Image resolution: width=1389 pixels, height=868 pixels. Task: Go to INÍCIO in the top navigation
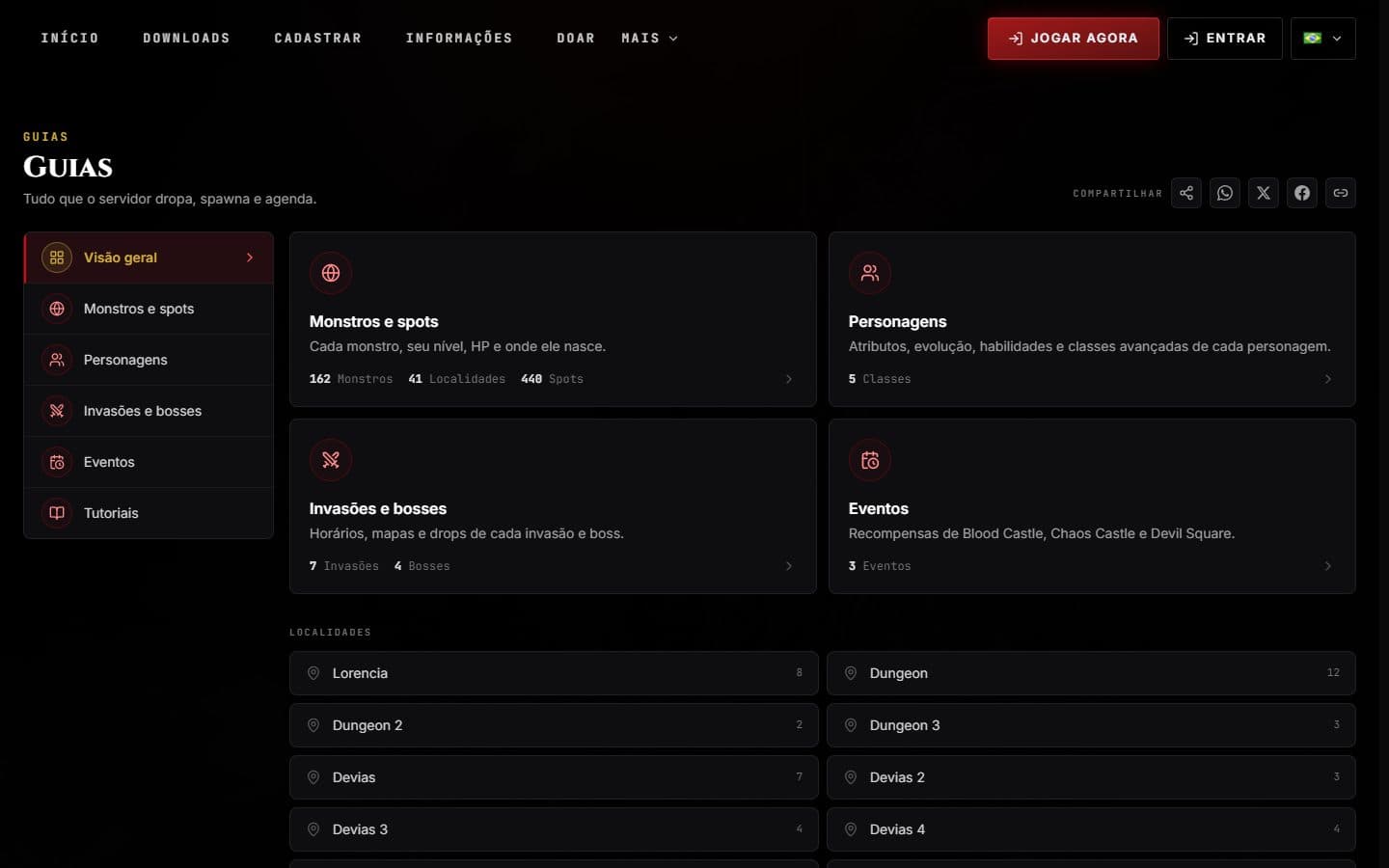point(69,39)
